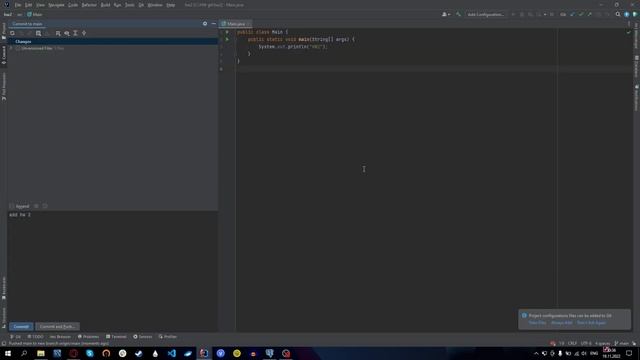Select the Changes row in commit tree

coord(113,42)
